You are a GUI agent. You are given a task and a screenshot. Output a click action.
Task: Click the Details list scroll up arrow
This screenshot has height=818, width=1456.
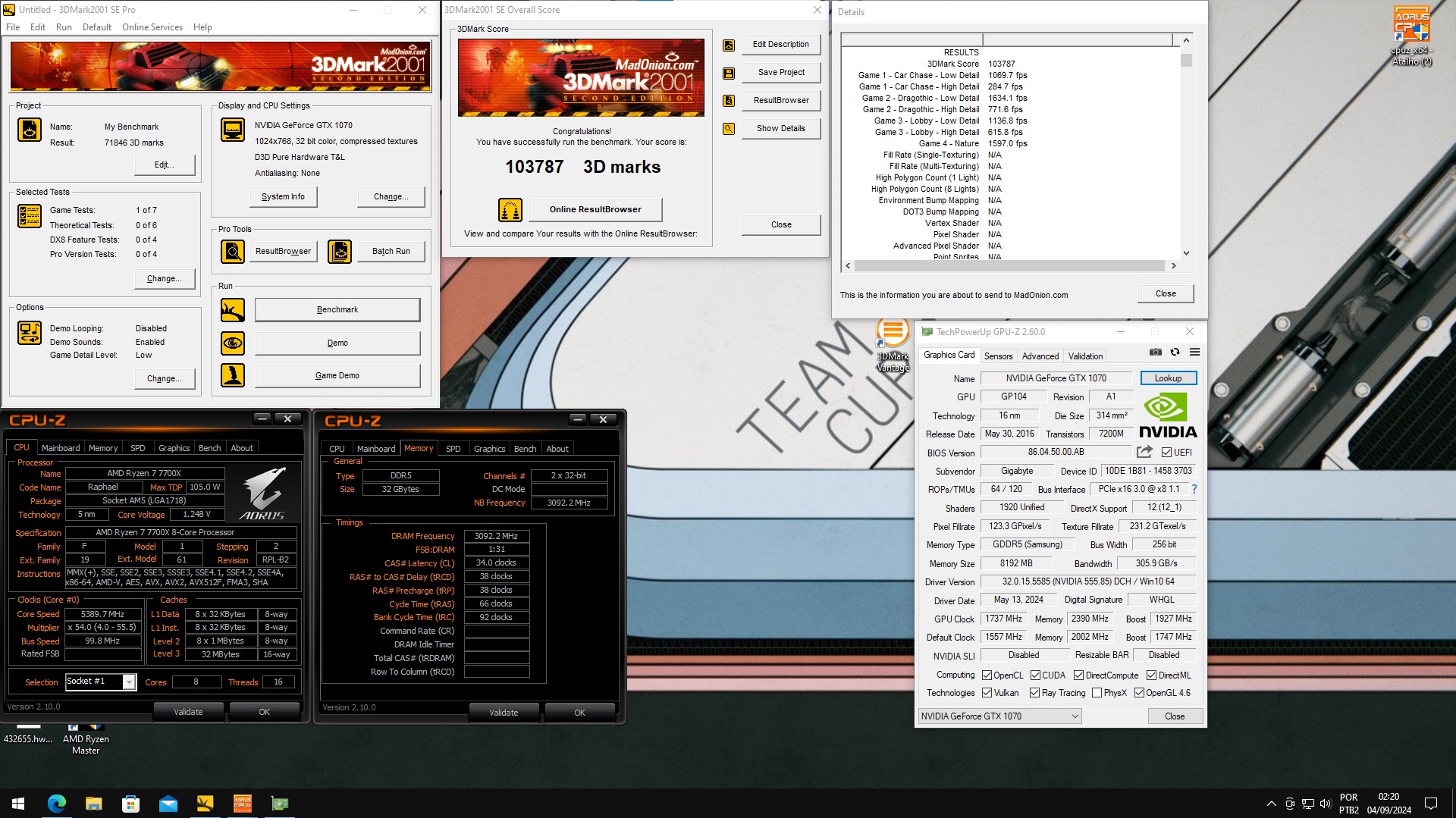(x=1186, y=40)
